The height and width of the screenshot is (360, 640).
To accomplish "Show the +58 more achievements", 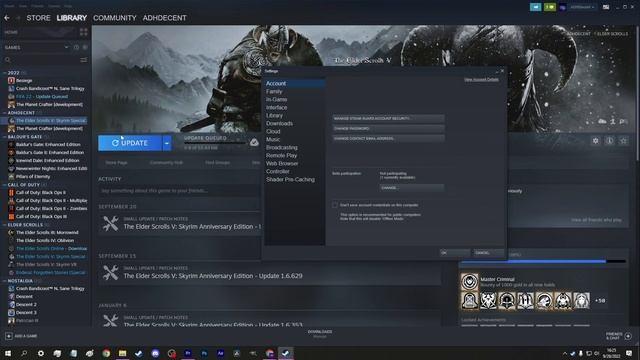I will point(600,301).
